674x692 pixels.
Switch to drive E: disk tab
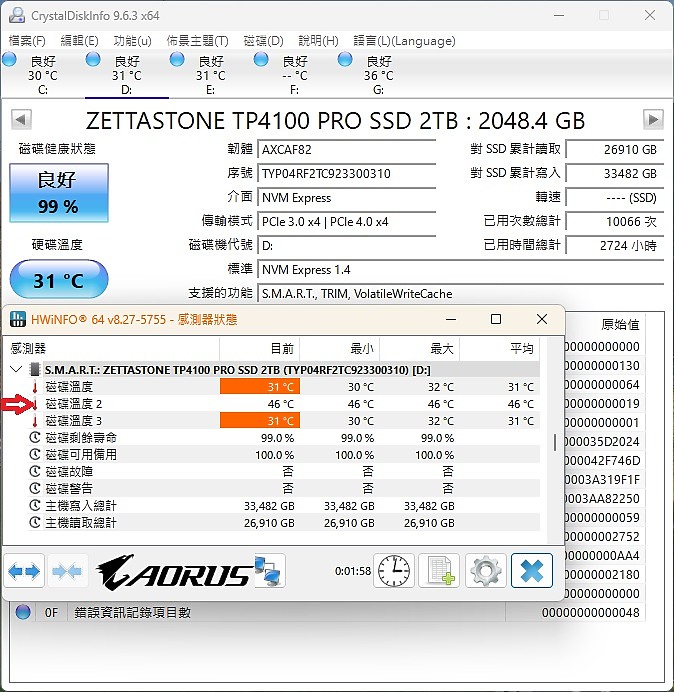211,74
